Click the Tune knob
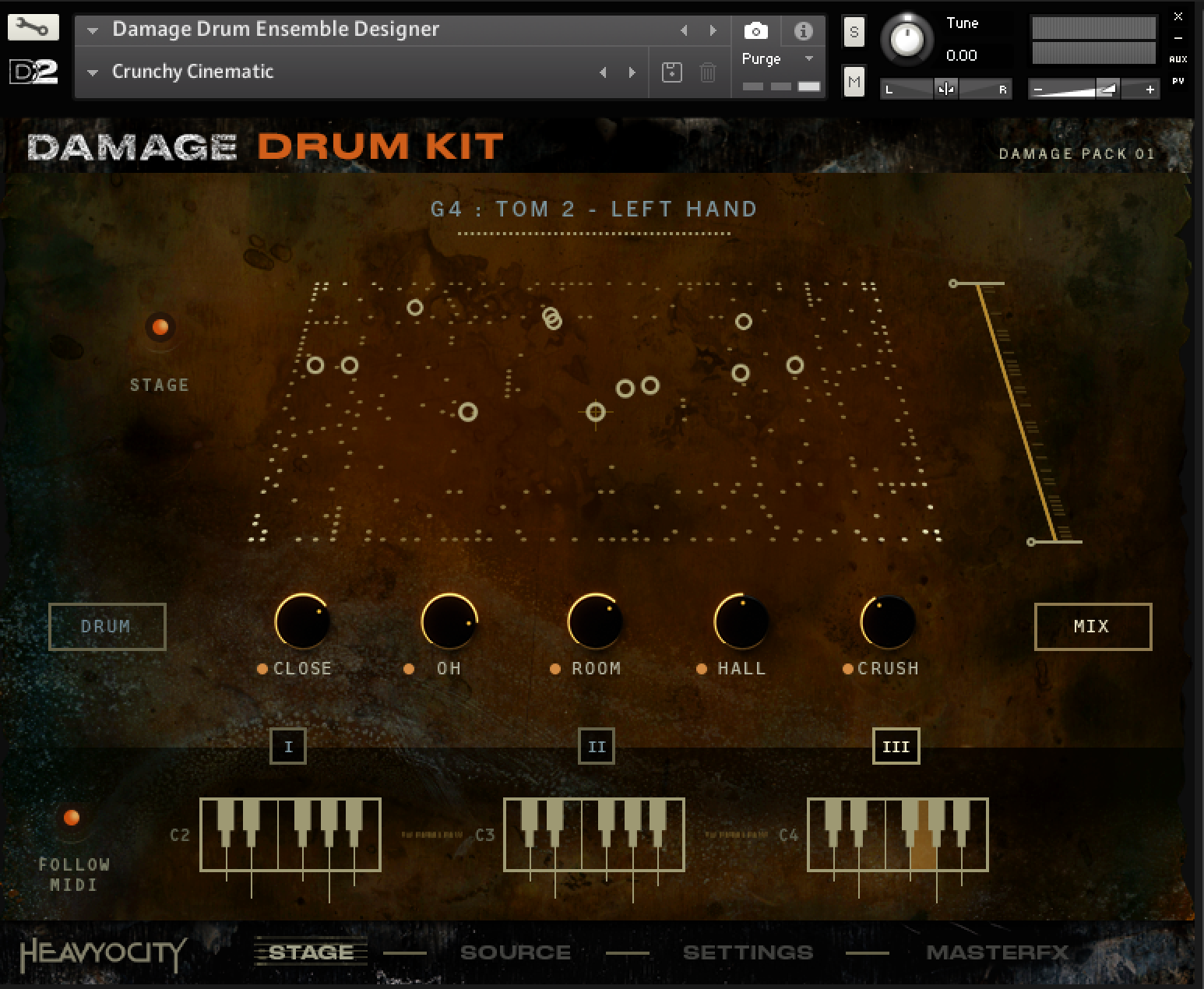The image size is (1204, 989). [x=907, y=39]
